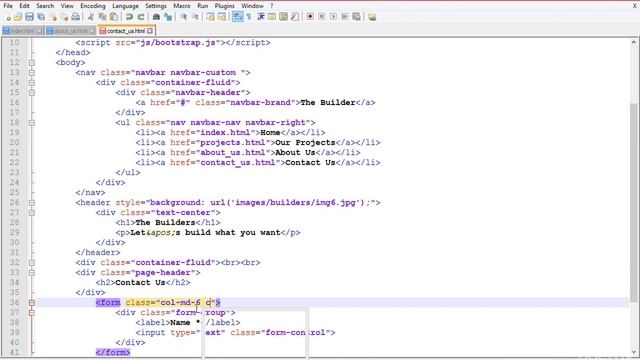Start macro recording with red dot icon
Image resolution: width=640 pixels, height=360 pixels.
pos(310,17)
